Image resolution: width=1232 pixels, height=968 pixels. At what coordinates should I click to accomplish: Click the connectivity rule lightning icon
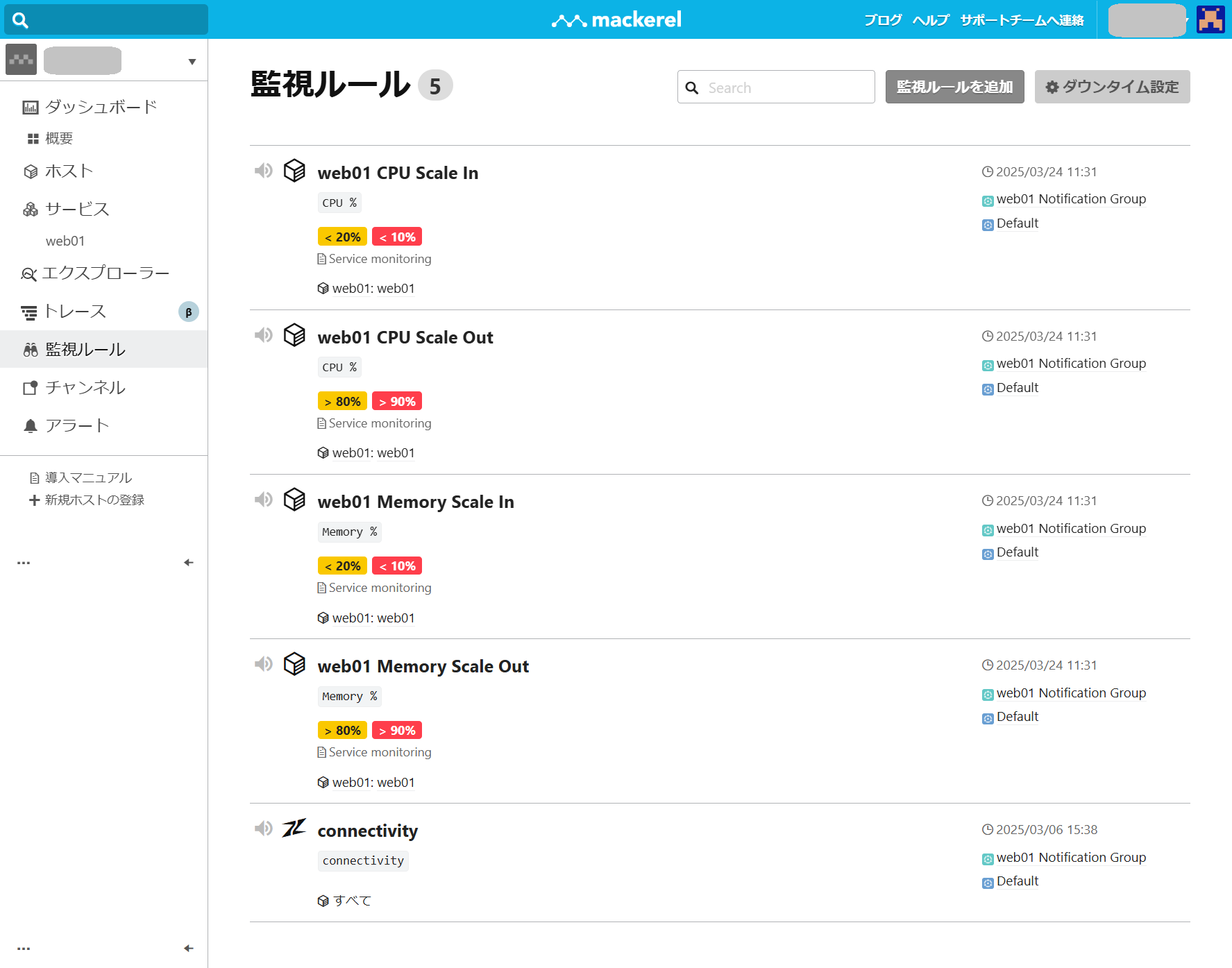tap(294, 828)
